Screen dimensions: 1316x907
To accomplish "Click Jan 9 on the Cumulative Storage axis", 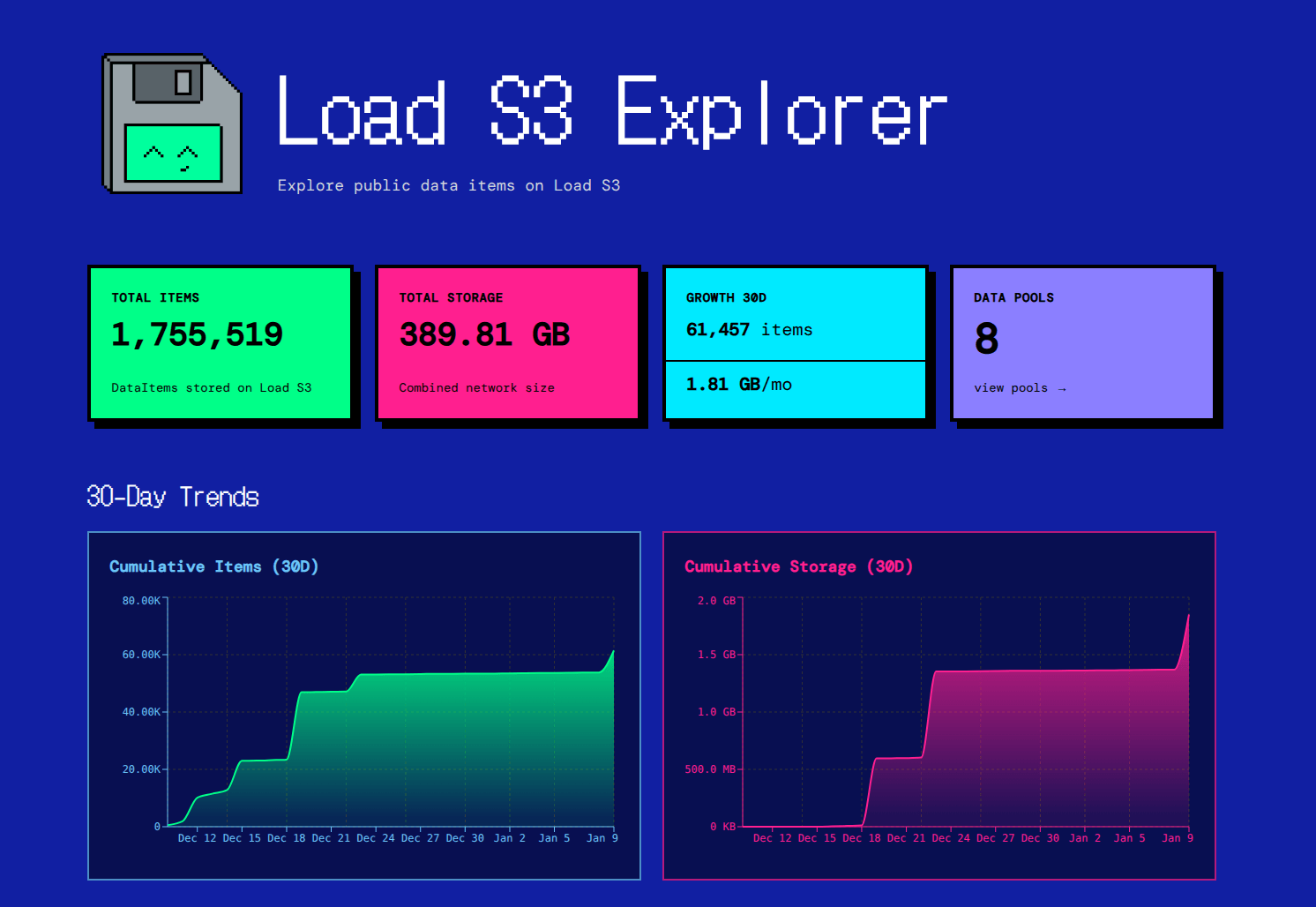I will 1177,838.
